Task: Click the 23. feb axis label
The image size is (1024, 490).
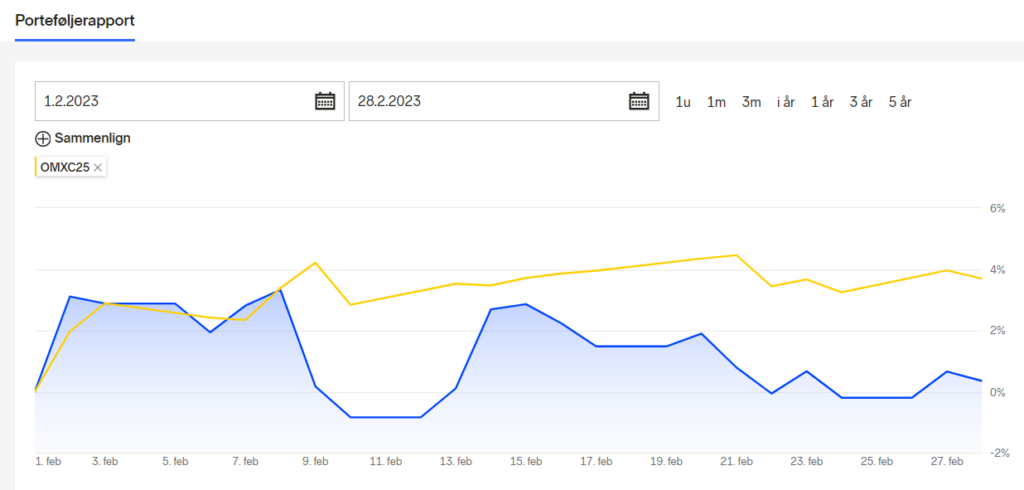Action: 807,461
